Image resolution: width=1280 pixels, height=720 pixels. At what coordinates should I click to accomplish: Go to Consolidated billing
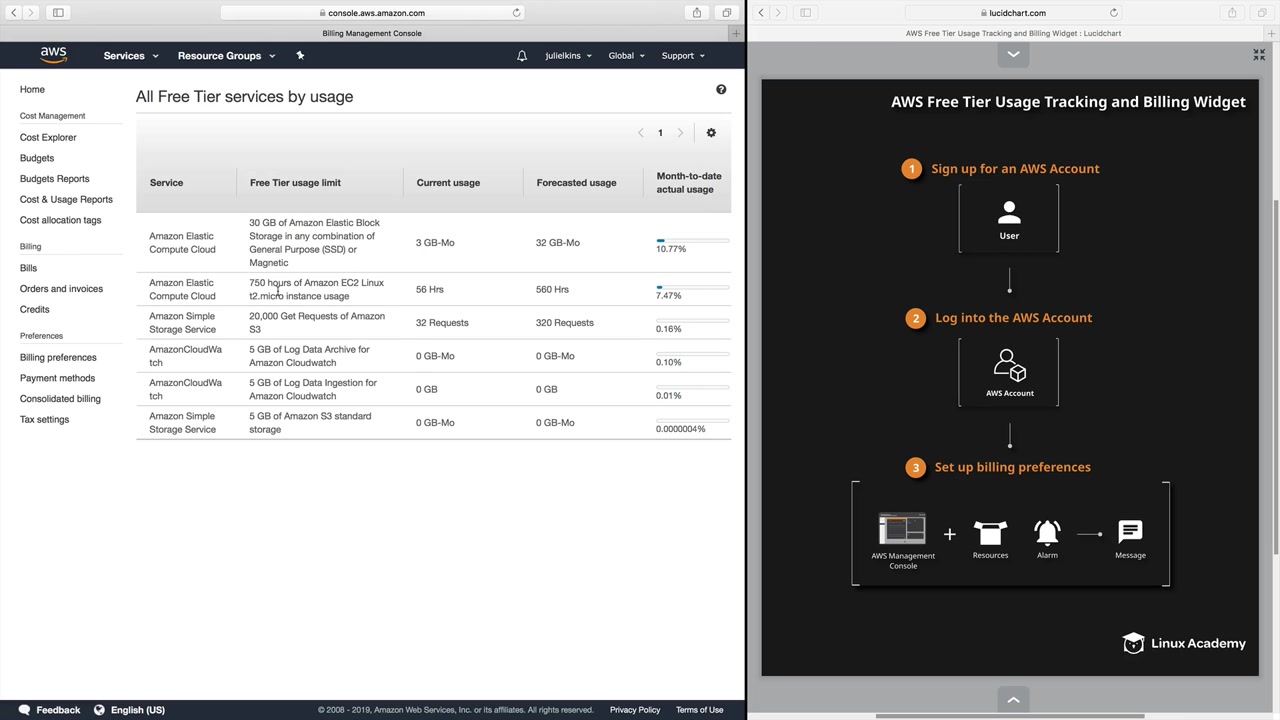[60, 399]
